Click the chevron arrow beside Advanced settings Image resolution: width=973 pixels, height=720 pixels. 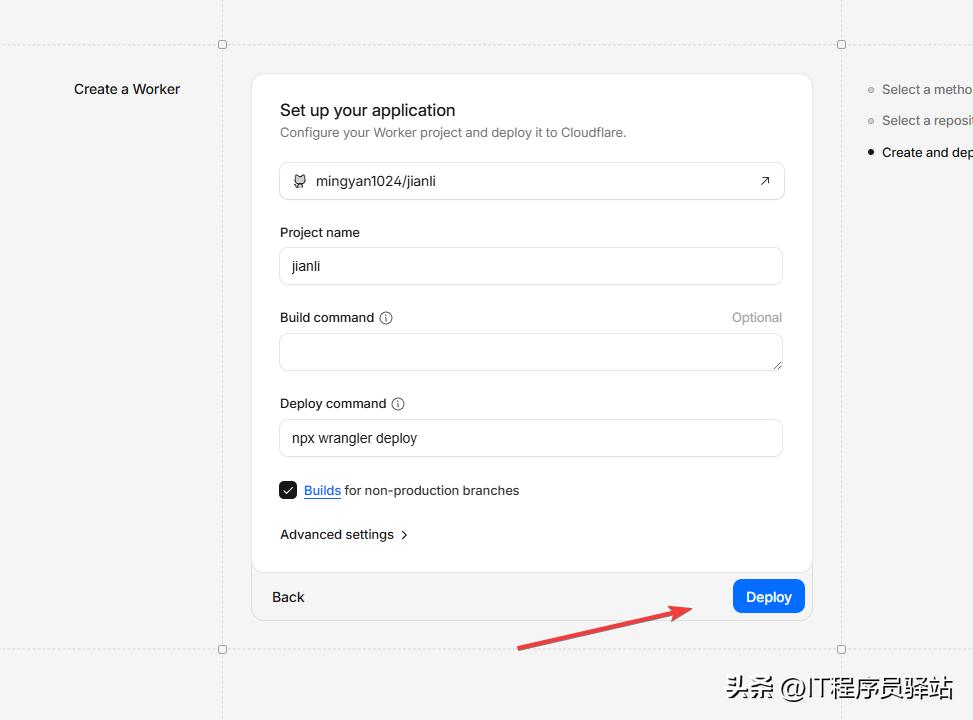[404, 535]
